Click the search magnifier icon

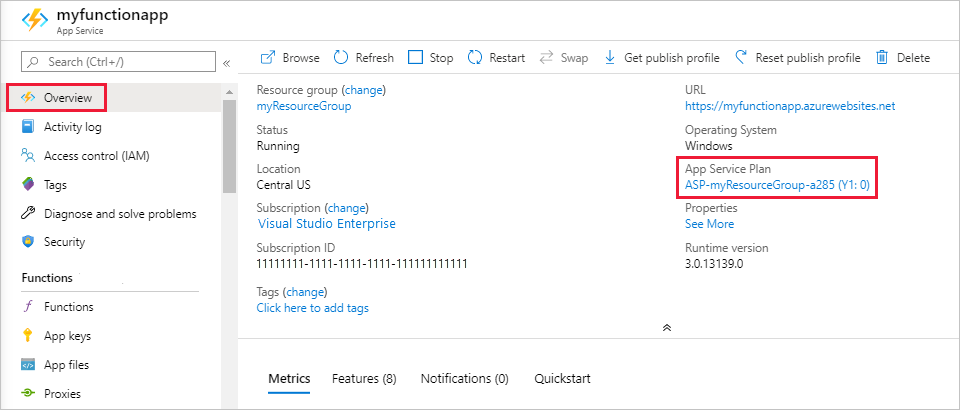click(x=34, y=62)
